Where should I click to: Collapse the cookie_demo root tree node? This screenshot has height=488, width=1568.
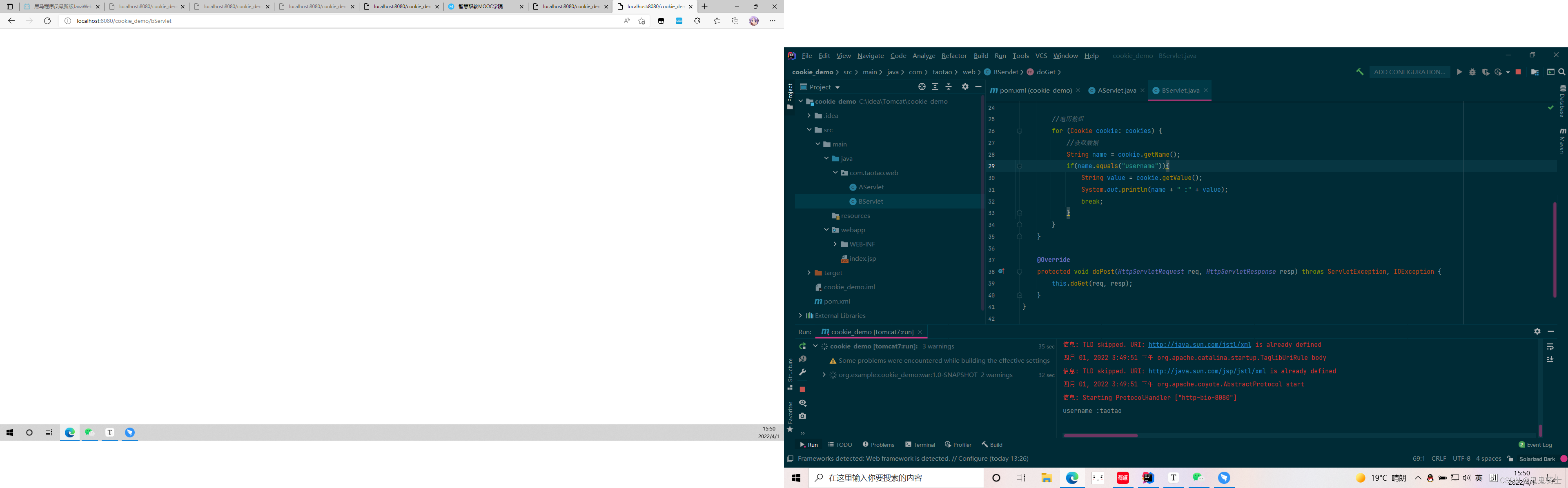(x=800, y=102)
